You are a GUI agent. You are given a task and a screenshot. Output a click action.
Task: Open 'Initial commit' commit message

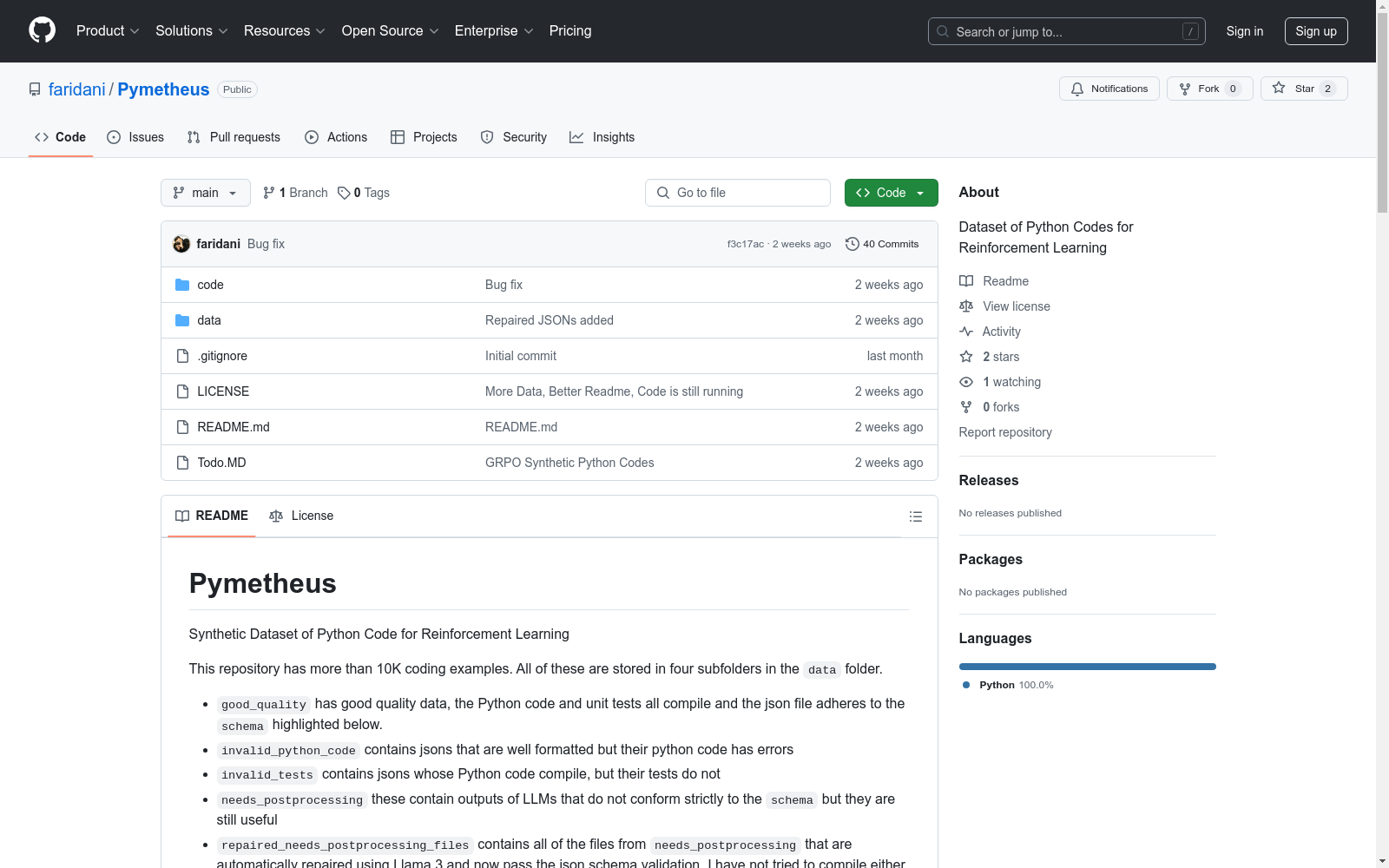[521, 356]
